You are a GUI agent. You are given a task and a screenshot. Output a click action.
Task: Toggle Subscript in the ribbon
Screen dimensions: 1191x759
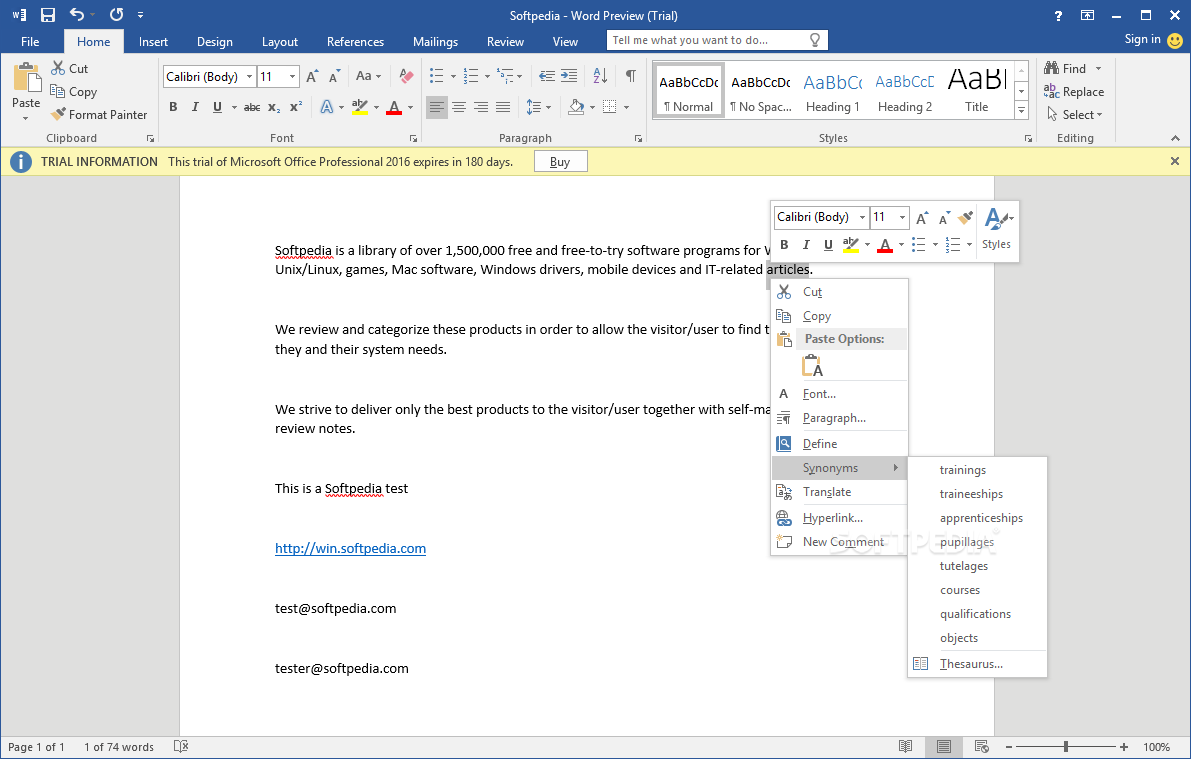coord(274,107)
